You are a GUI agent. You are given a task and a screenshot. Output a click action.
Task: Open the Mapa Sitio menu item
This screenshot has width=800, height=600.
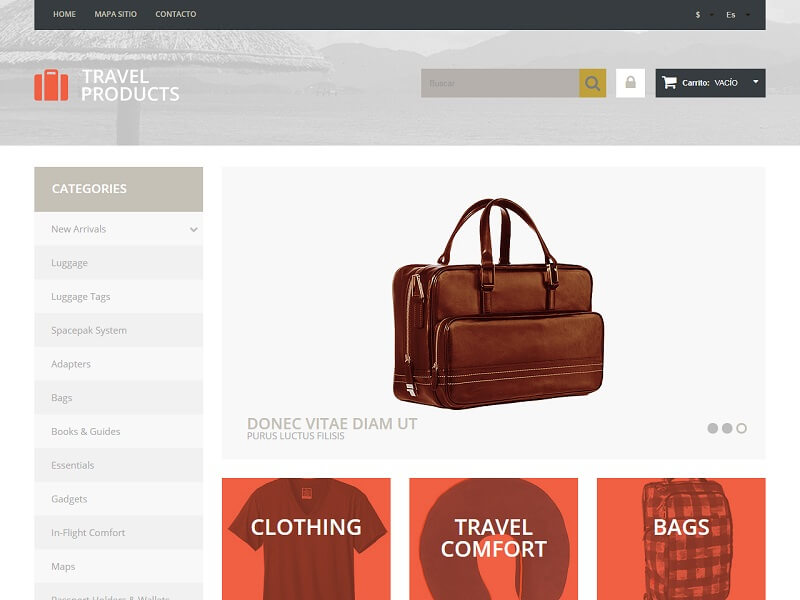[x=115, y=14]
